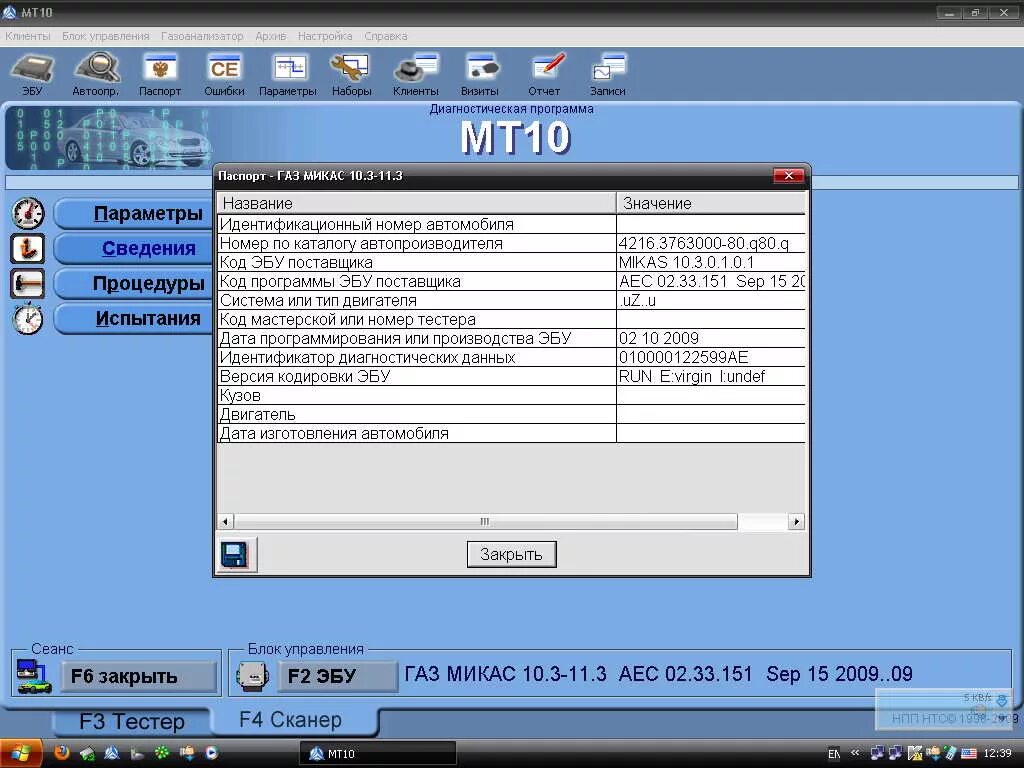The width and height of the screenshot is (1024, 768).
Task: Open the Архив menu
Action: point(270,36)
